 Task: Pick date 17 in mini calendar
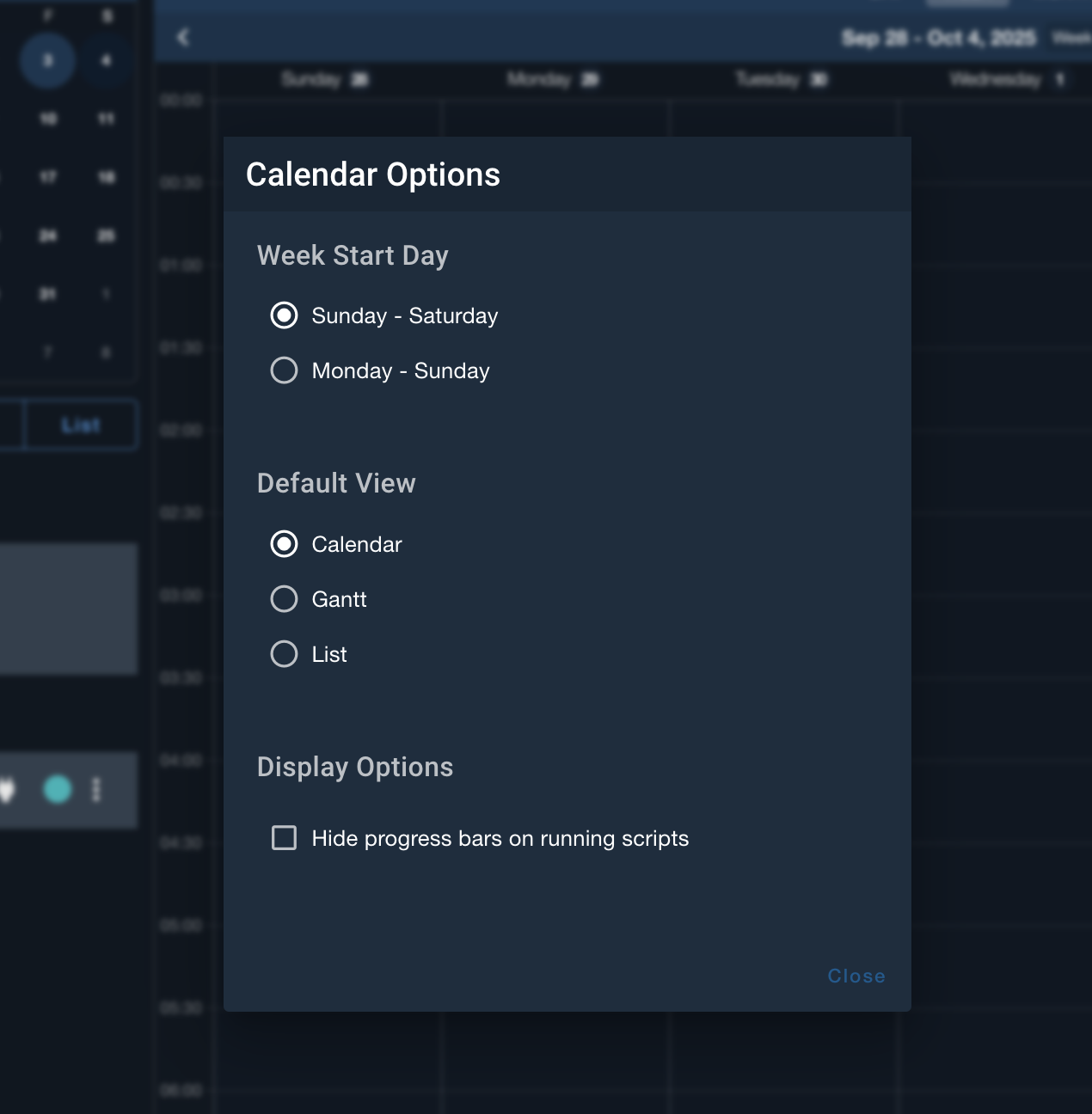click(x=48, y=177)
